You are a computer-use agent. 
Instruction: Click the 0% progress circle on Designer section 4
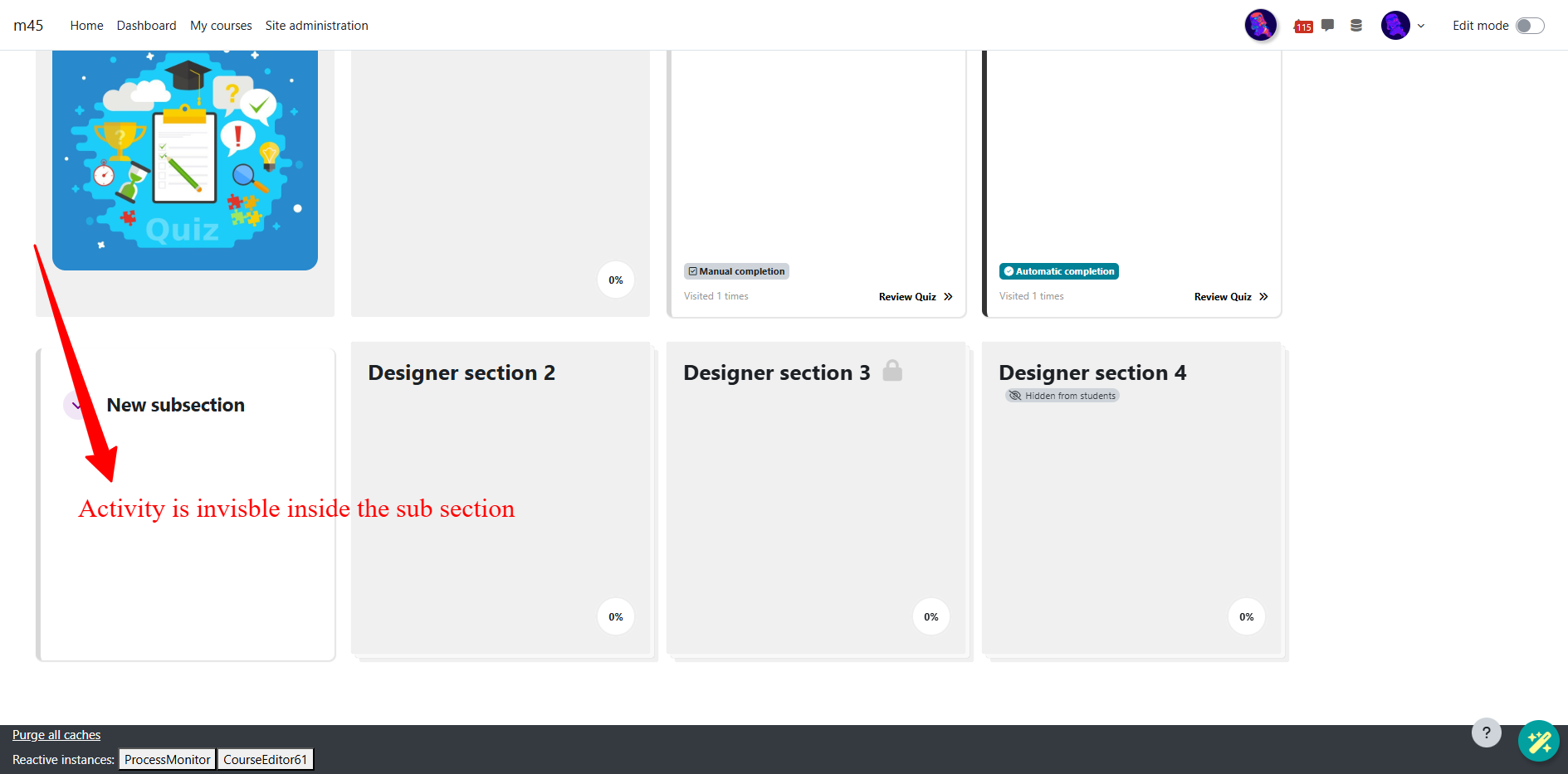click(1246, 616)
